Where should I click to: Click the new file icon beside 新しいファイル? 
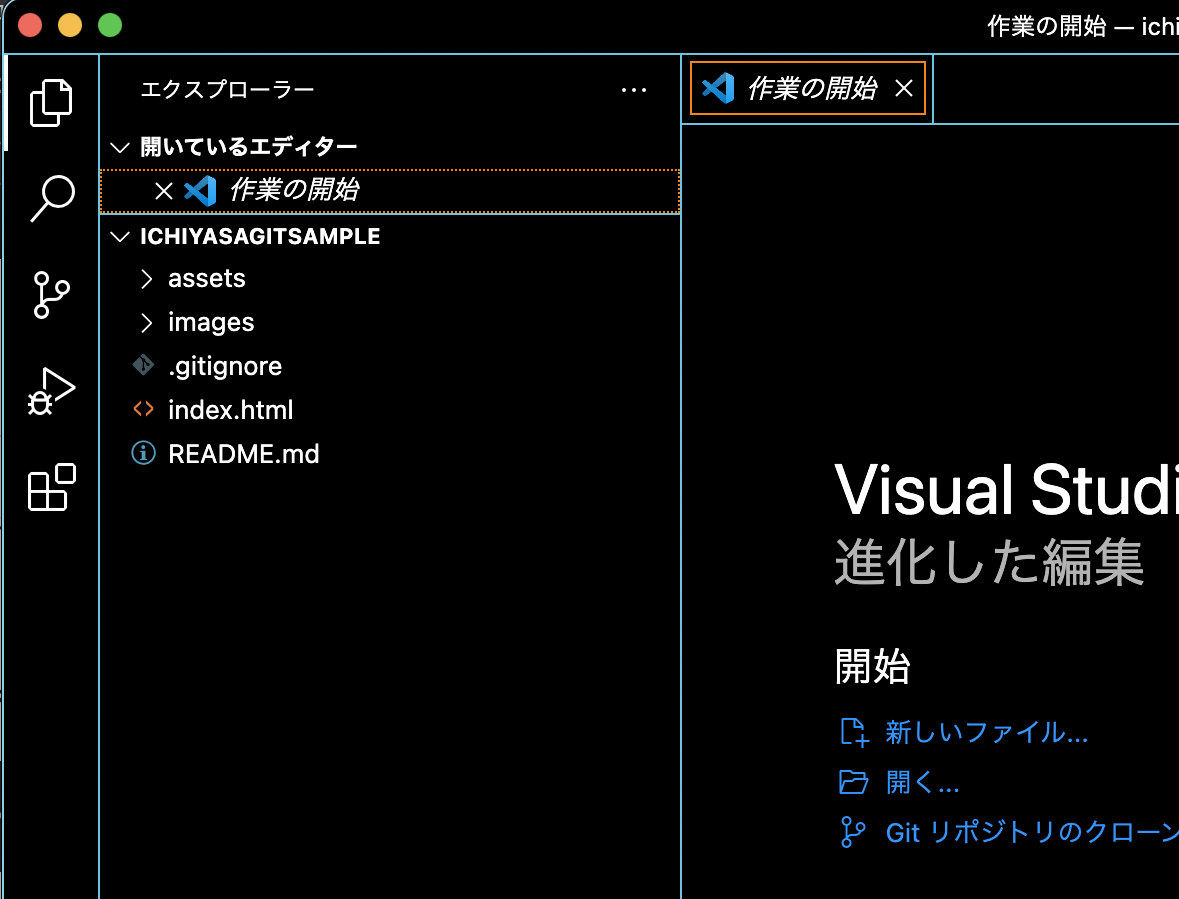pos(854,732)
